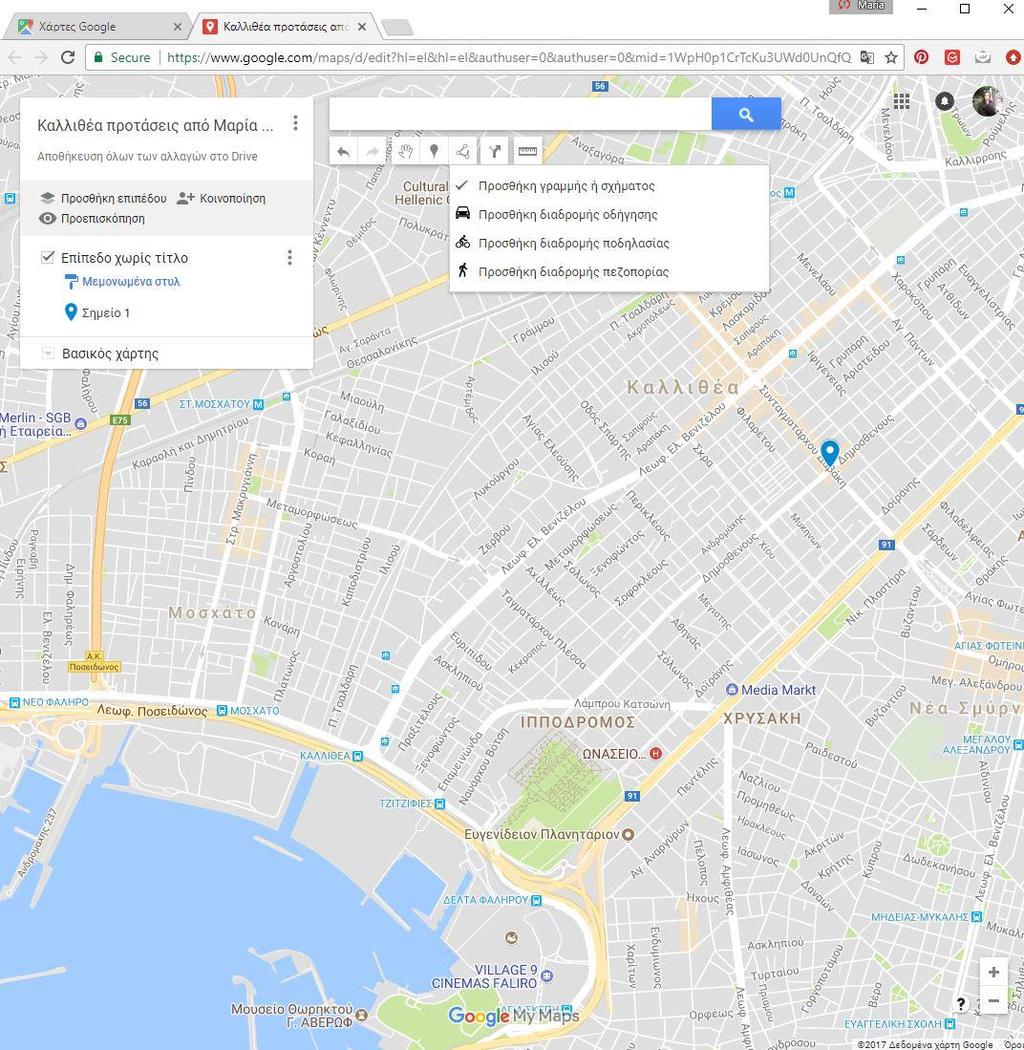Click Προσθήκη επιπέδου to add layer
The width and height of the screenshot is (1024, 1050).
point(104,198)
